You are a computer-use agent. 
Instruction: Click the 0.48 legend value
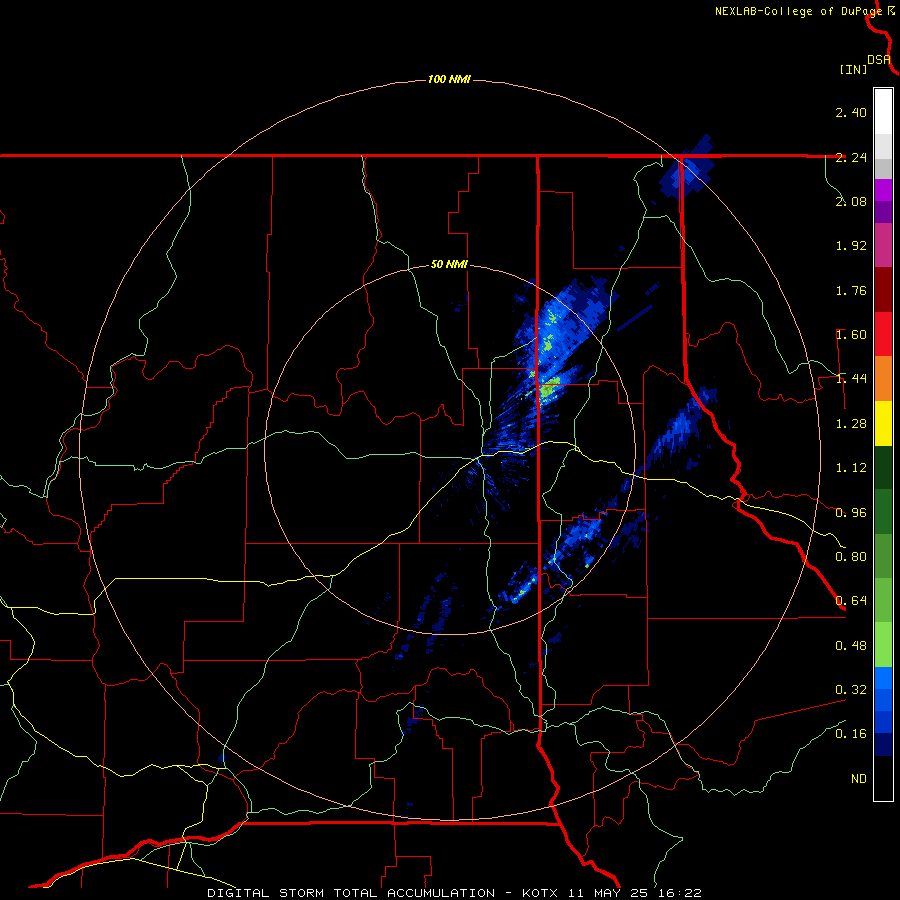pos(851,646)
